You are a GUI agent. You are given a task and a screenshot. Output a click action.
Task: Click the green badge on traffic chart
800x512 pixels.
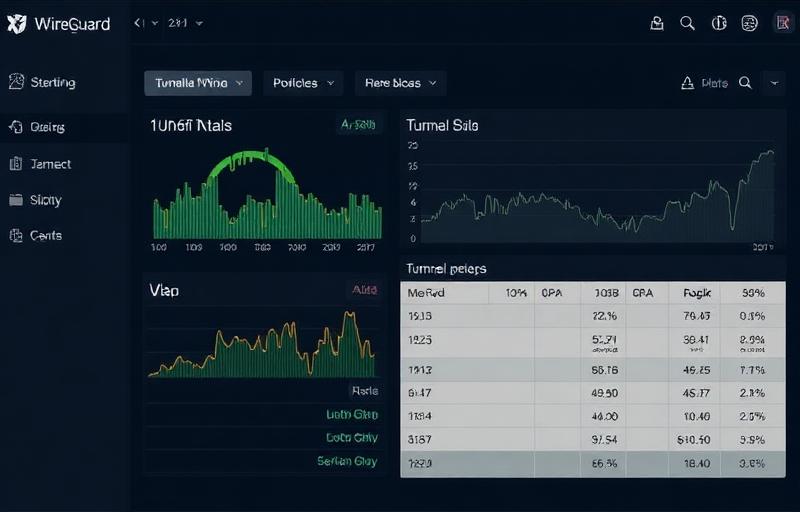358,125
